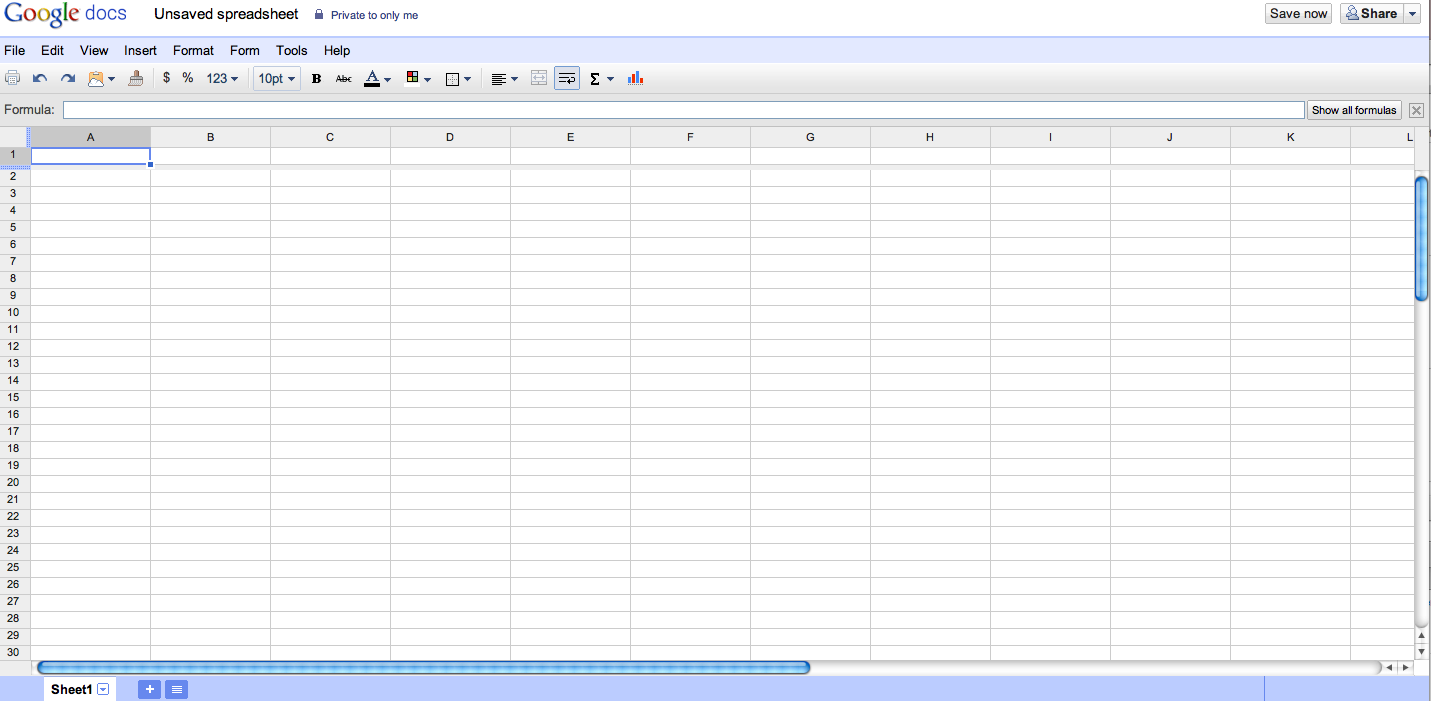Open the Sheet1 tab dropdown menu

point(102,689)
